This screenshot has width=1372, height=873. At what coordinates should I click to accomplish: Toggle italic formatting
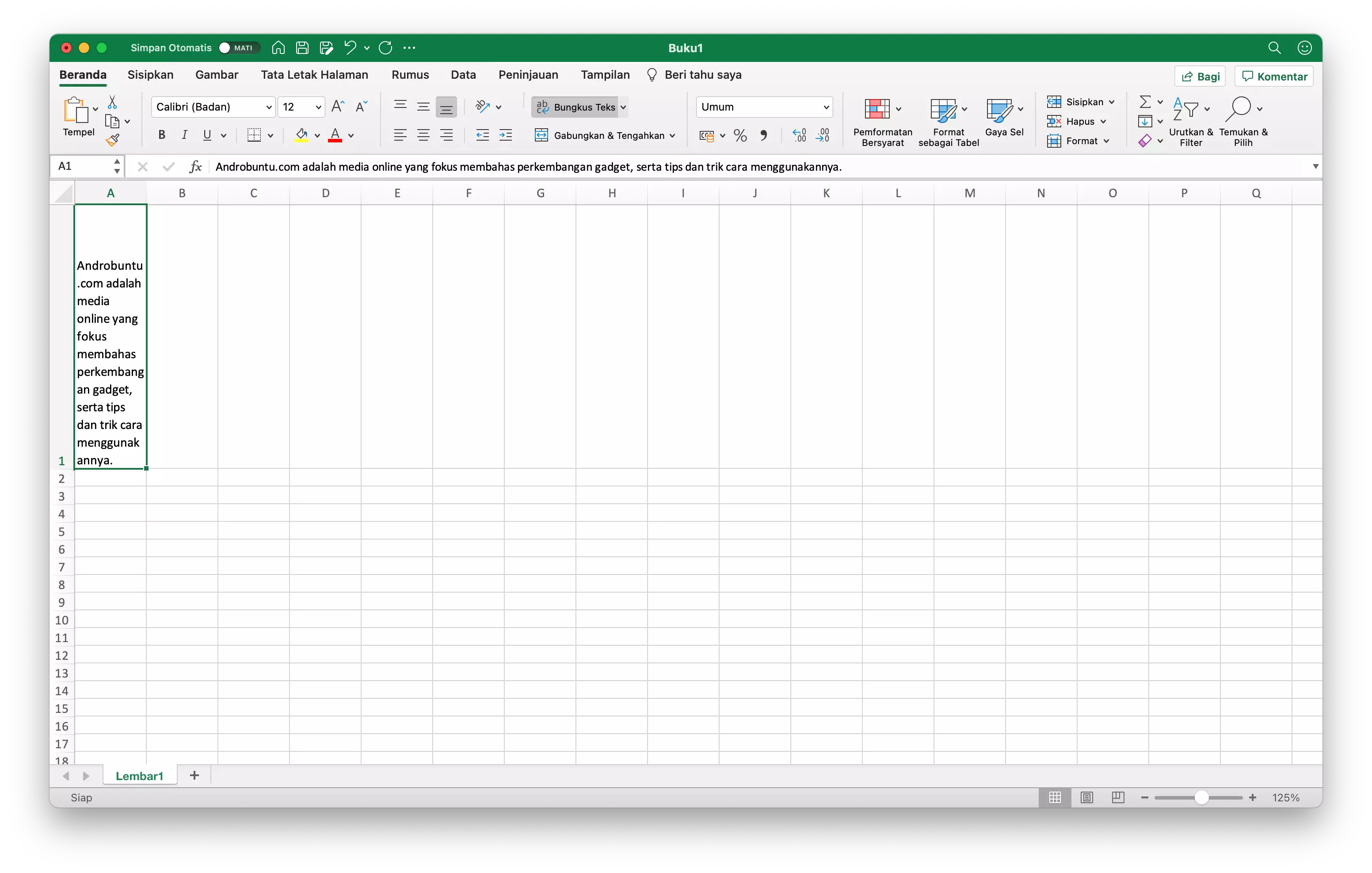pos(184,135)
